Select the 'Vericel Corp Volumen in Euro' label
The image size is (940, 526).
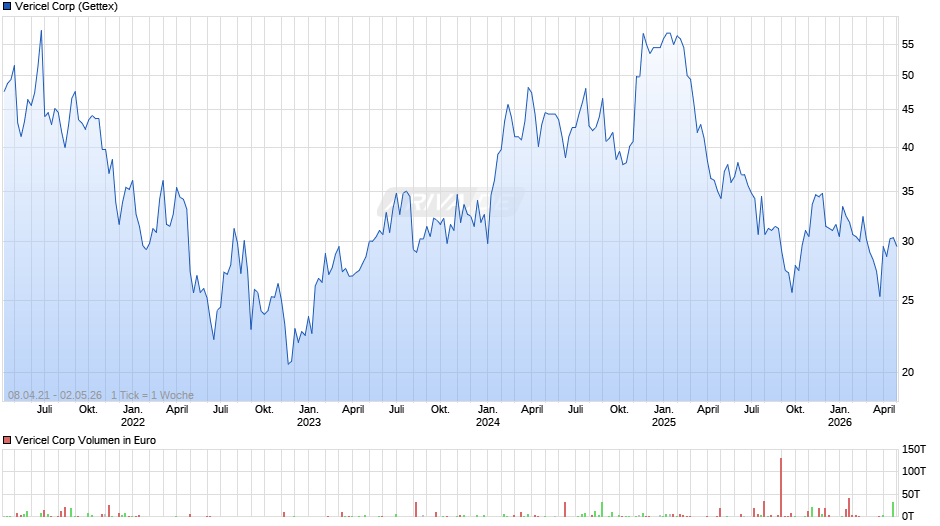[x=85, y=440]
